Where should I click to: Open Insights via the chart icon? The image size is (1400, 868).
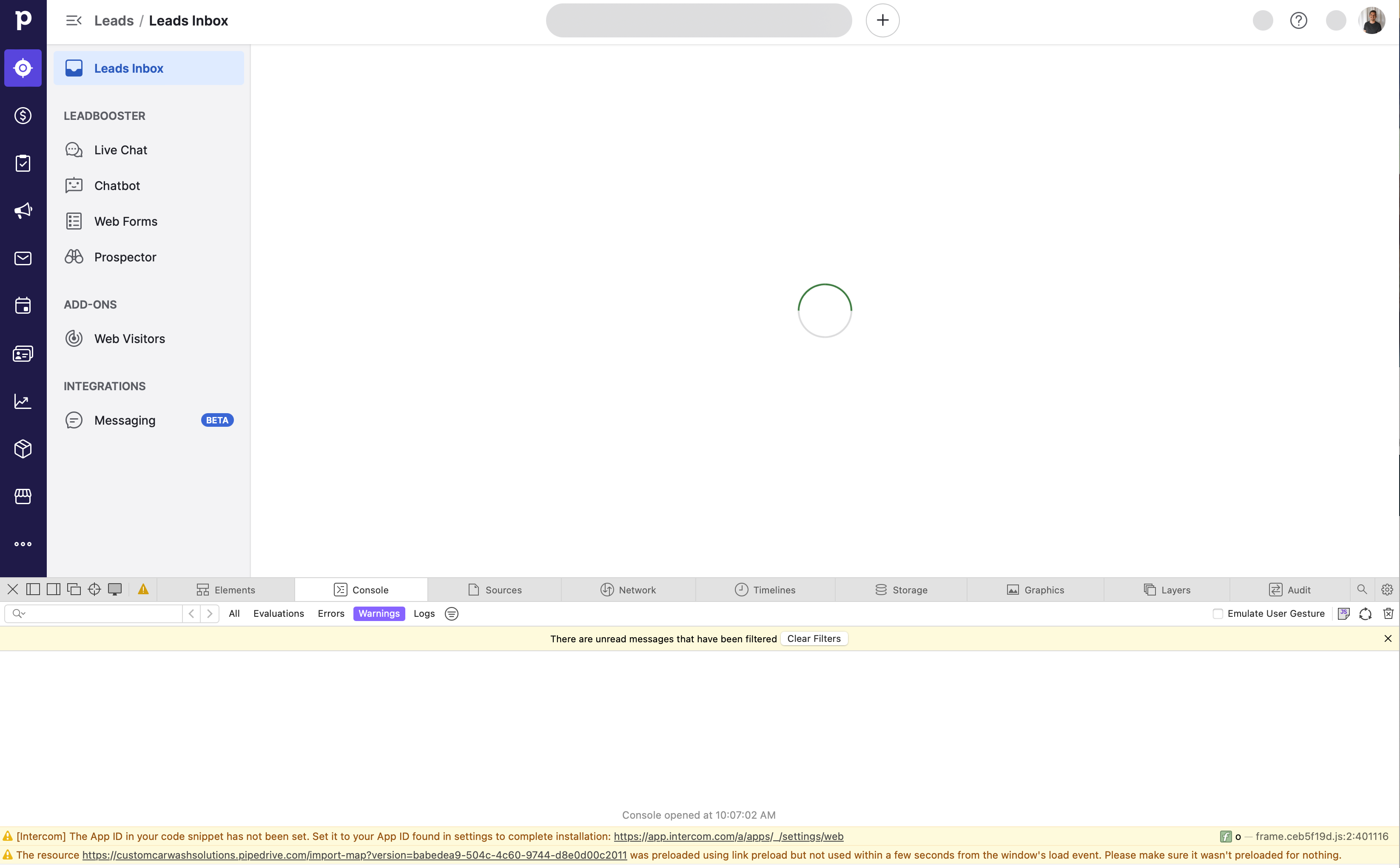click(x=23, y=401)
